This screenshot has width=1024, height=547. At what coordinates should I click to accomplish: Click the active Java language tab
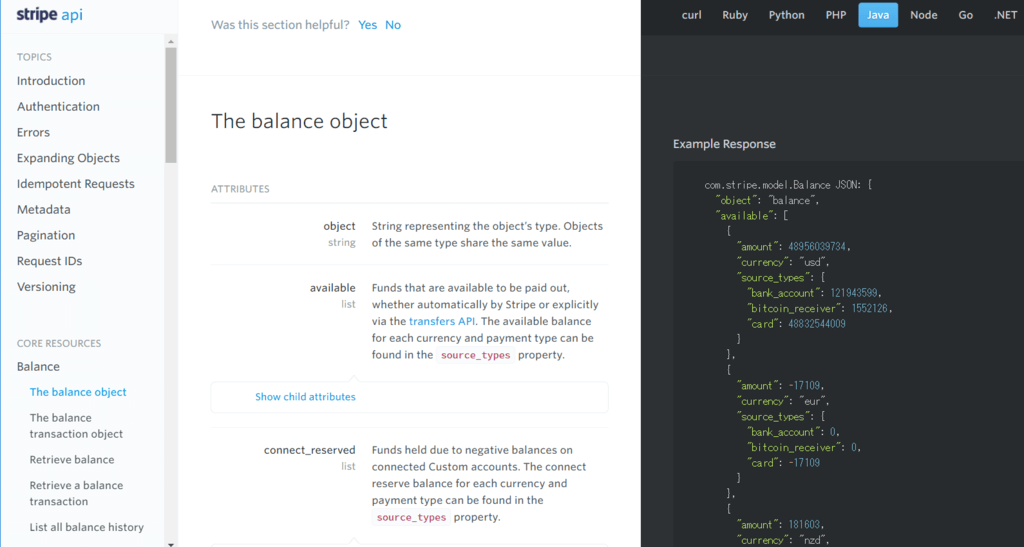(878, 15)
